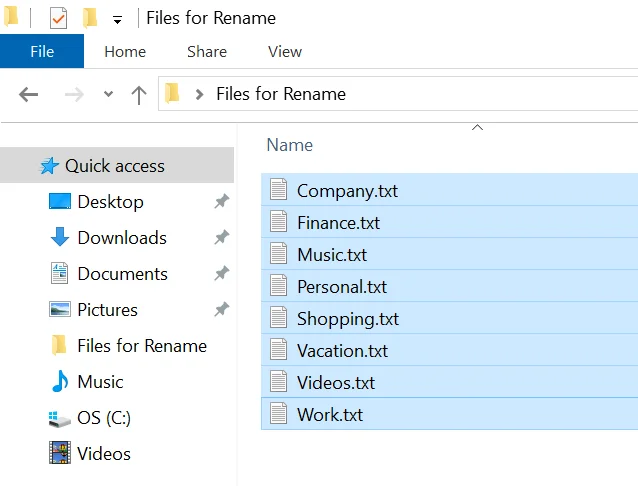Select the Work.txt file
Screen dimensions: 638x486
(x=329, y=414)
